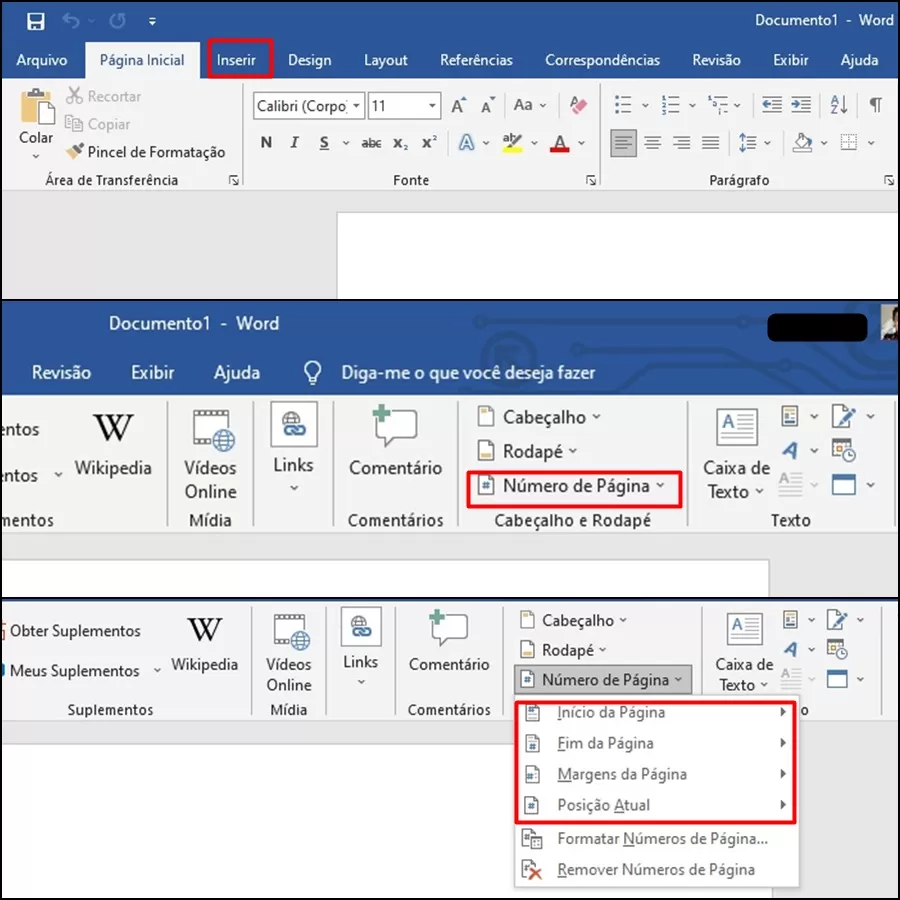
Task: Open Área de Transferência dialog launcher
Action: coord(234,180)
